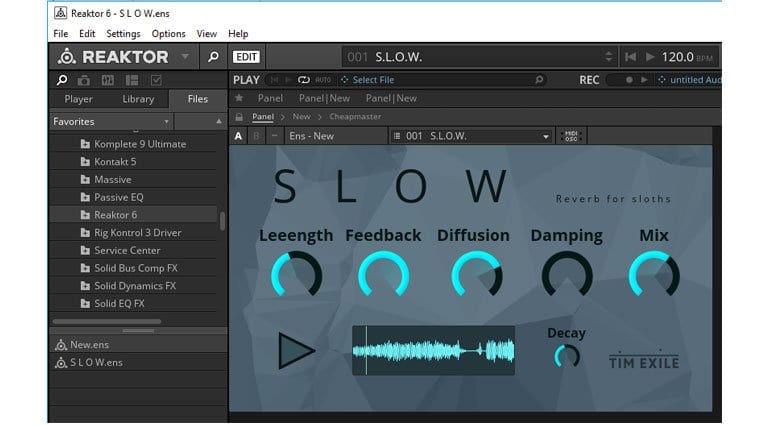Open the Options menu
This screenshot has height=425, width=770.
(x=168, y=34)
